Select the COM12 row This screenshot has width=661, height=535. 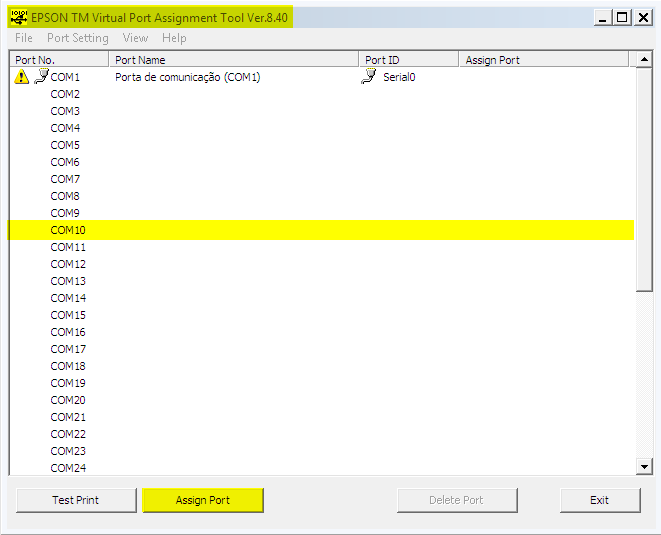click(322, 264)
